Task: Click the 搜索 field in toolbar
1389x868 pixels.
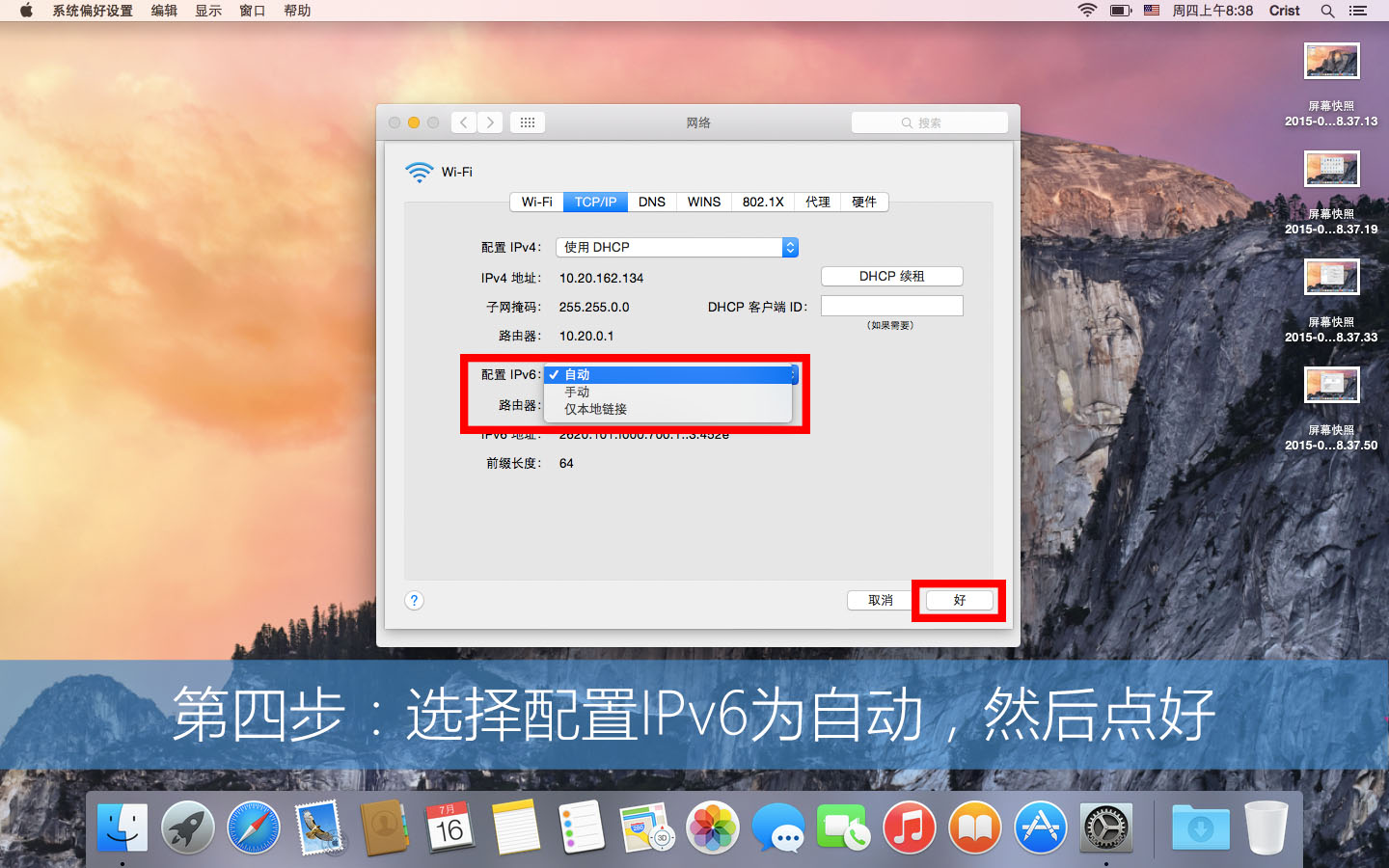Action: (930, 122)
